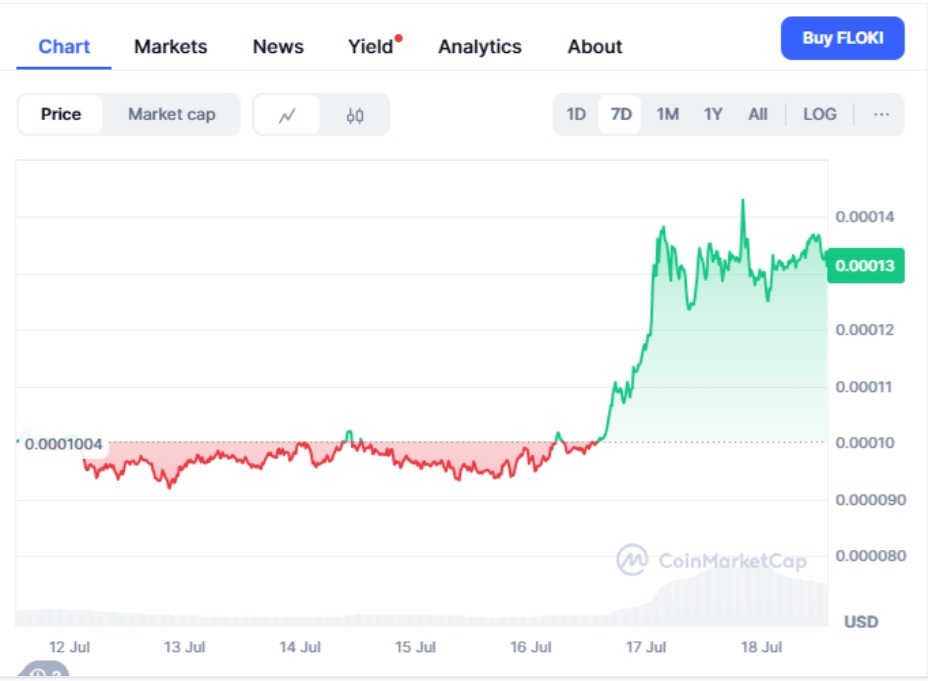937x681 pixels.
Task: Open the Markets tab
Action: (171, 46)
